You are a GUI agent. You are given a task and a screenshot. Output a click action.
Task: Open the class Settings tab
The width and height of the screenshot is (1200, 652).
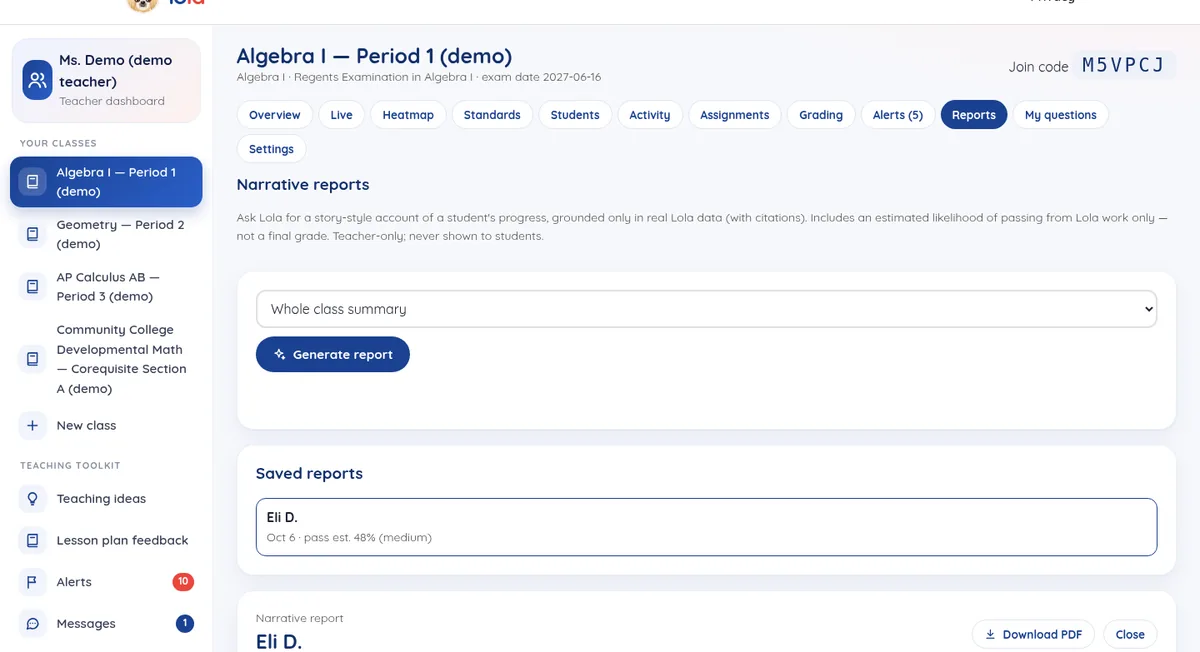tap(271, 149)
